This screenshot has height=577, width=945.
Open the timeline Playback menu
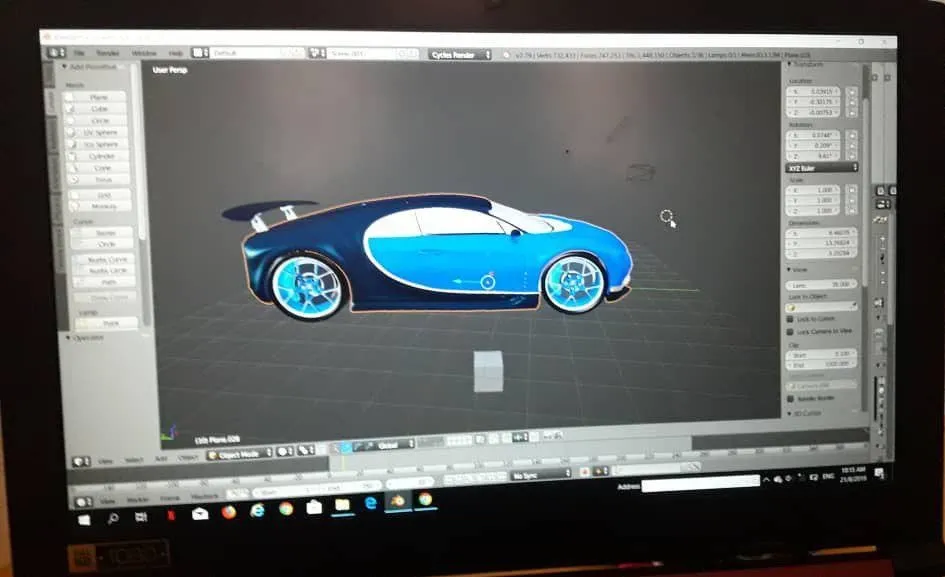pyautogui.click(x=204, y=496)
